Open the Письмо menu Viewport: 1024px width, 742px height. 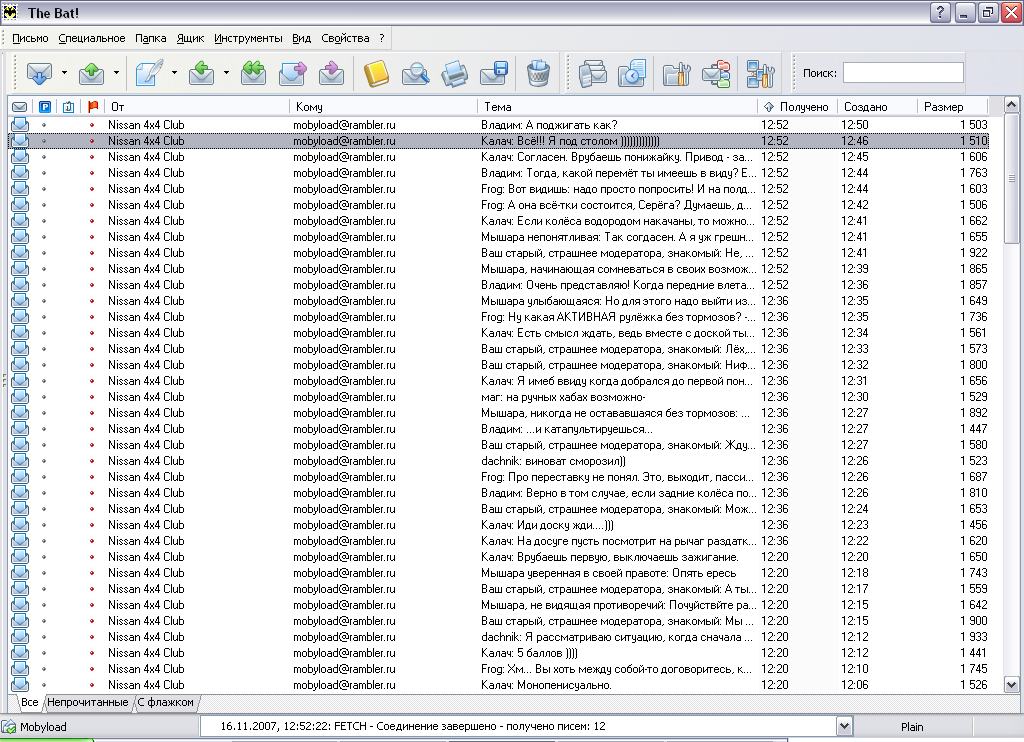pyautogui.click(x=30, y=38)
